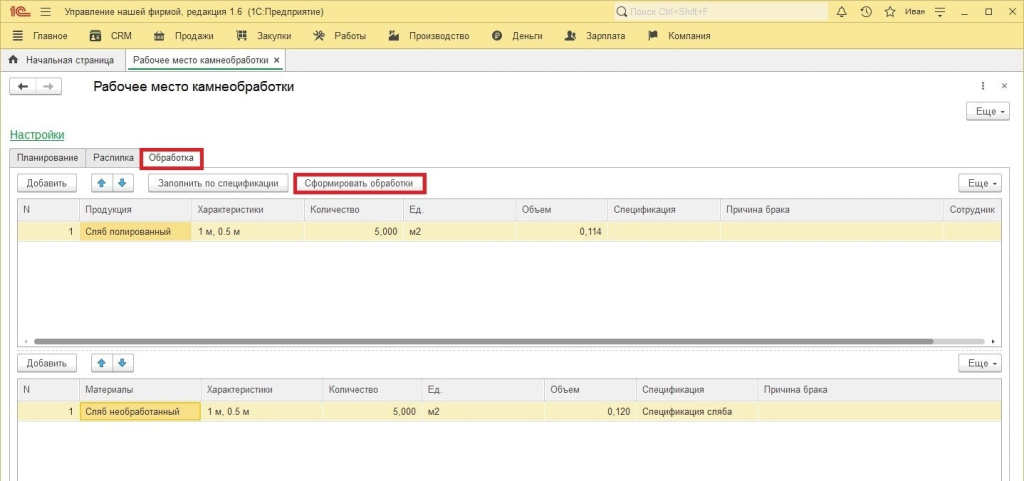Click Спецификация header in Продукция table
This screenshot has width=1024, height=481.
click(663, 209)
